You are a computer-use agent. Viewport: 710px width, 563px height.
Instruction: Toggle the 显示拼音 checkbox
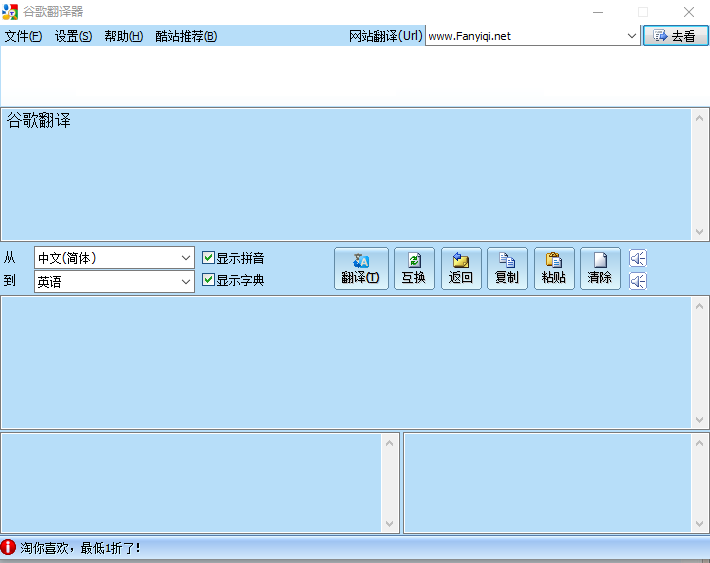coord(233,258)
